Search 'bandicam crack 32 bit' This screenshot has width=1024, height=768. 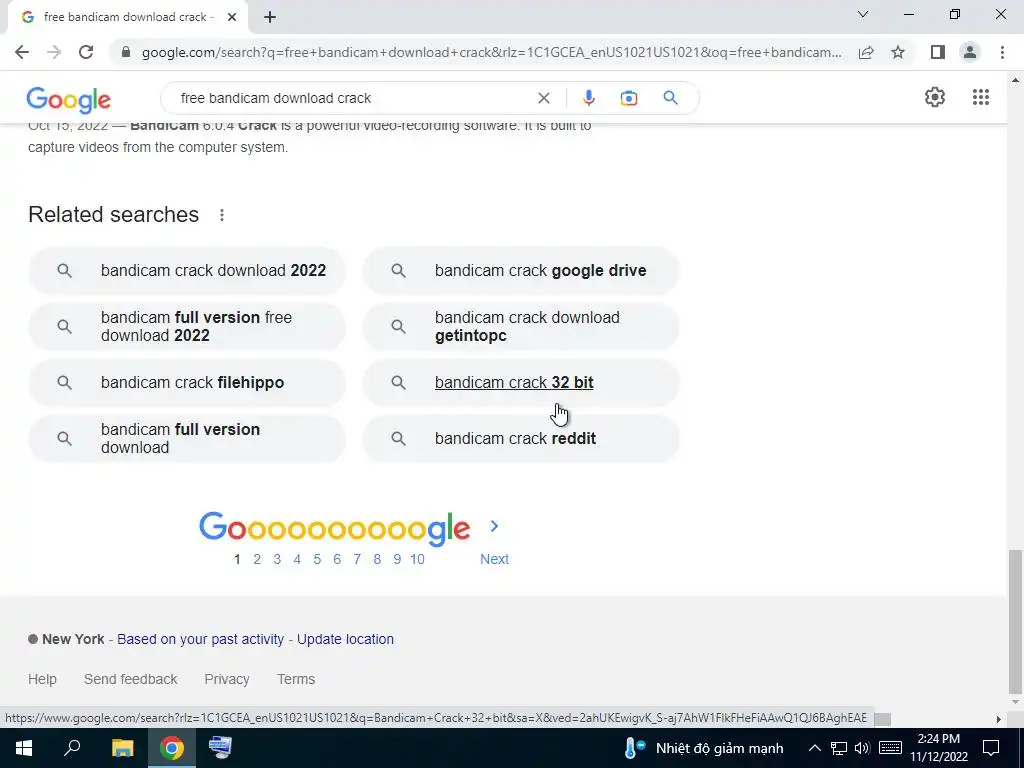521,383
